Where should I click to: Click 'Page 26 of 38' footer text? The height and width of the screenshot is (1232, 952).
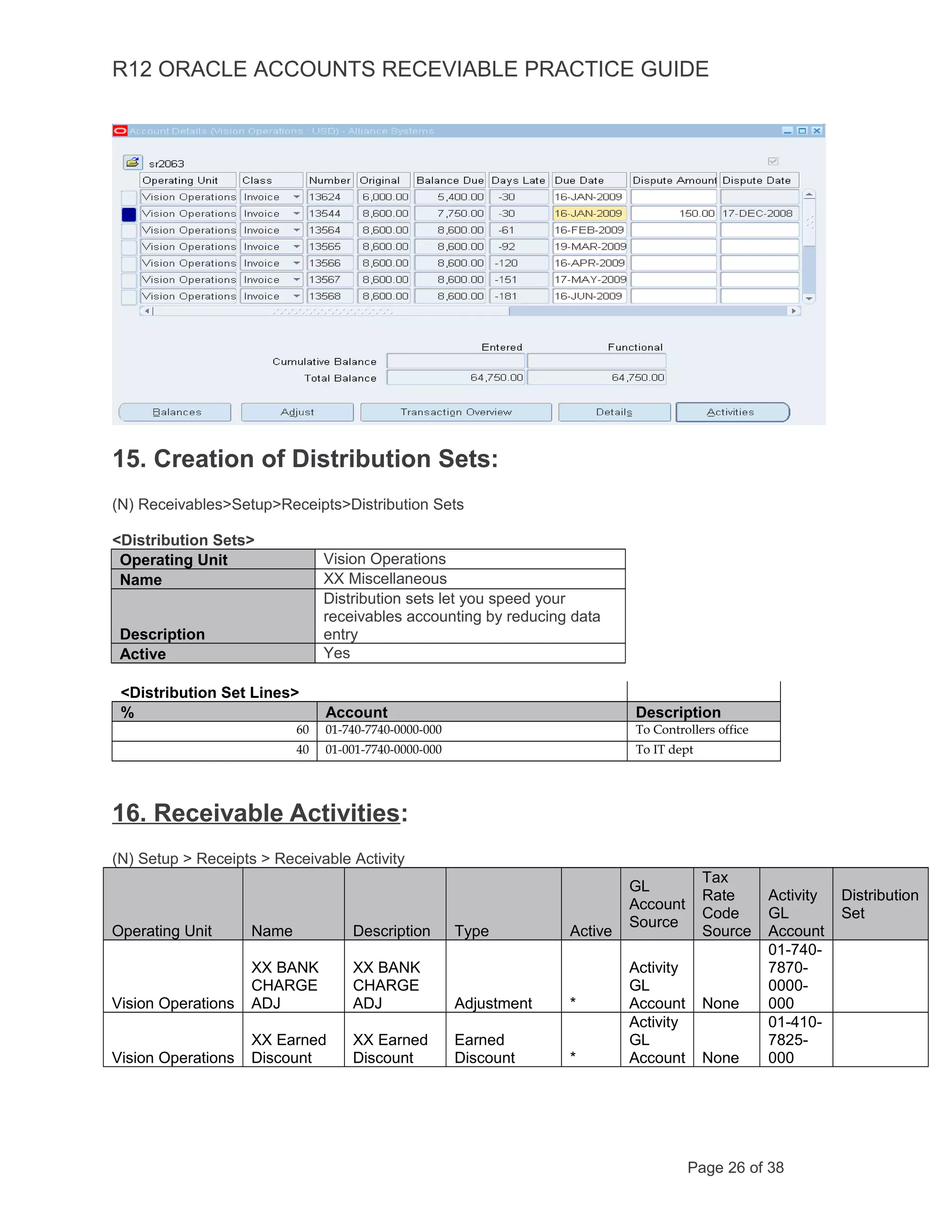coord(735,1168)
